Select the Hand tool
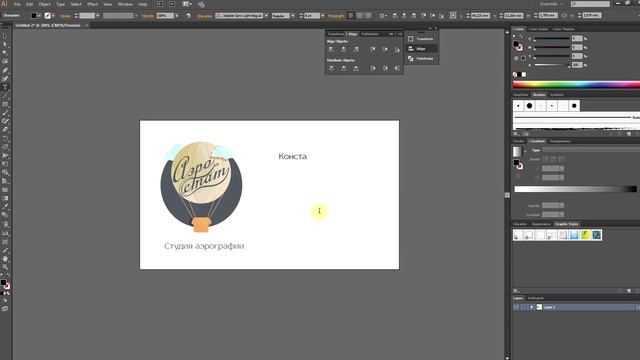The width and height of the screenshot is (640, 360). click(5, 259)
